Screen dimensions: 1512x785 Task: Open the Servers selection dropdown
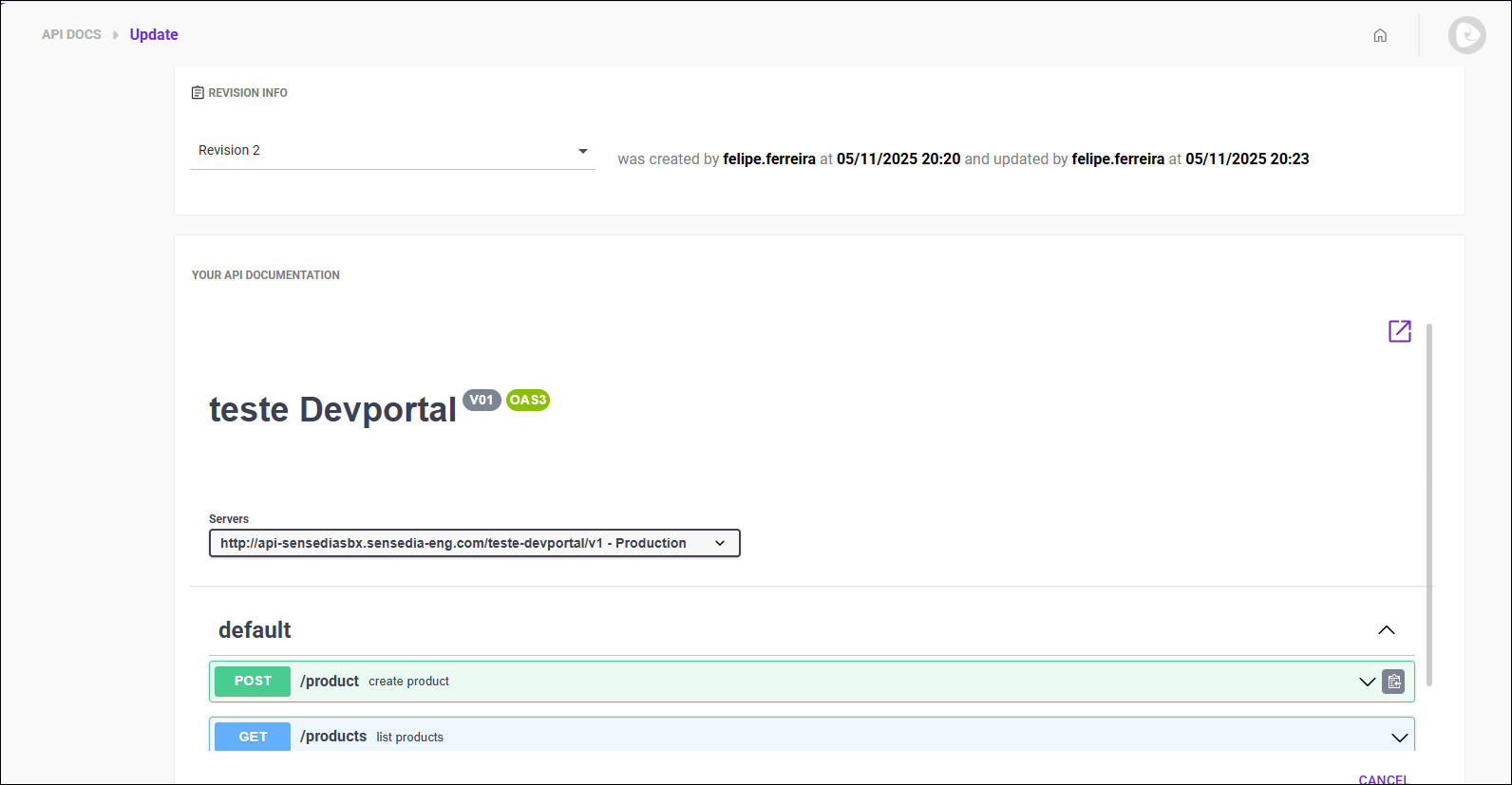(x=474, y=543)
